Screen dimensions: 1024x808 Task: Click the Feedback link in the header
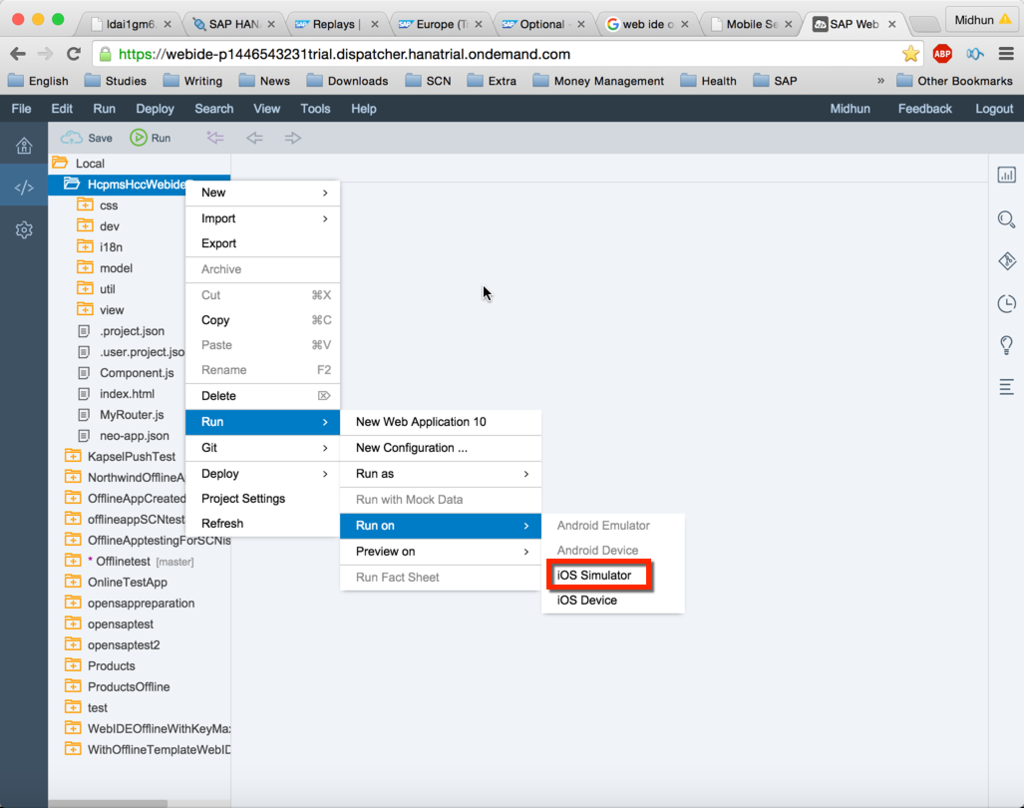tap(925, 108)
